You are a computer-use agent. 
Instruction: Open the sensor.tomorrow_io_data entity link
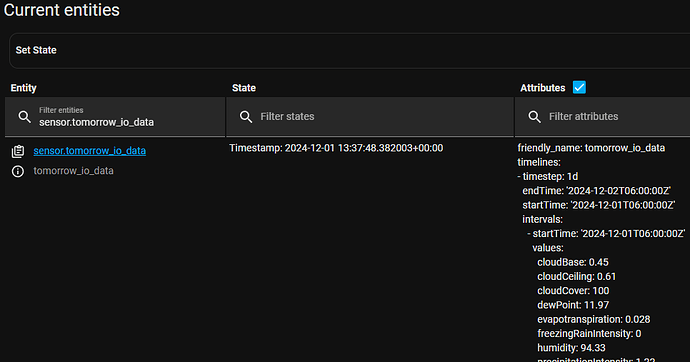(x=90, y=151)
